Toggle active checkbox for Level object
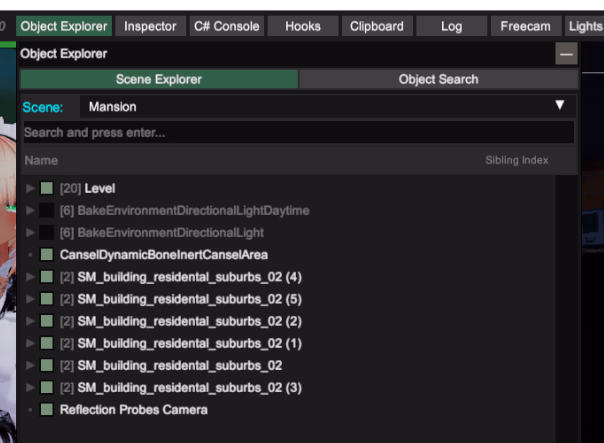Image resolution: width=604 pixels, height=443 pixels. [x=47, y=188]
